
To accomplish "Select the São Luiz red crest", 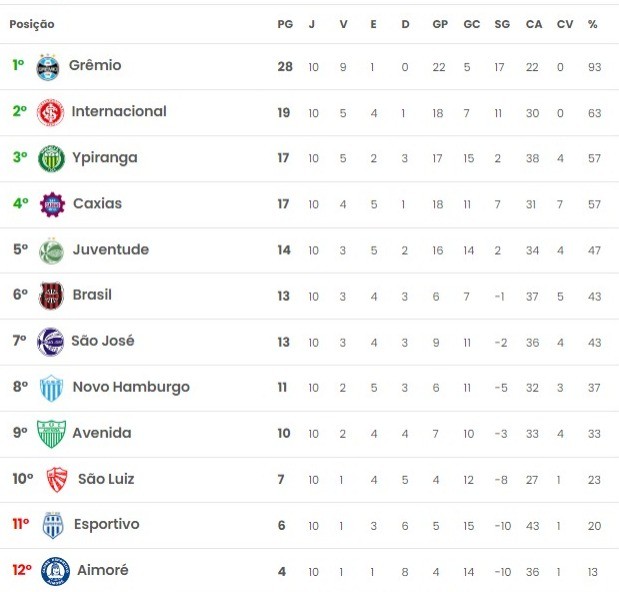I will 57,480.
